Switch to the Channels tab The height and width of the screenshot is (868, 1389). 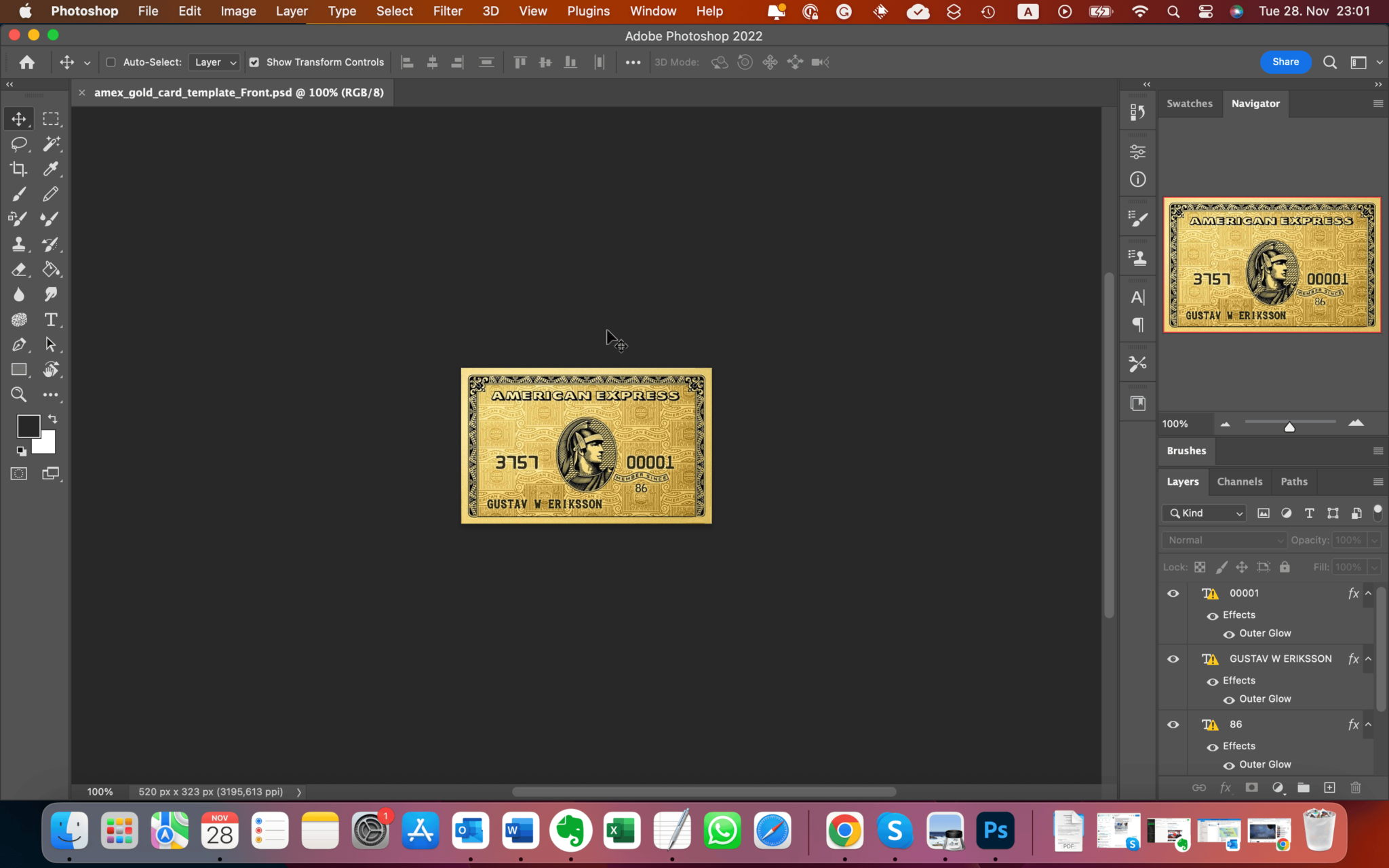1239,481
